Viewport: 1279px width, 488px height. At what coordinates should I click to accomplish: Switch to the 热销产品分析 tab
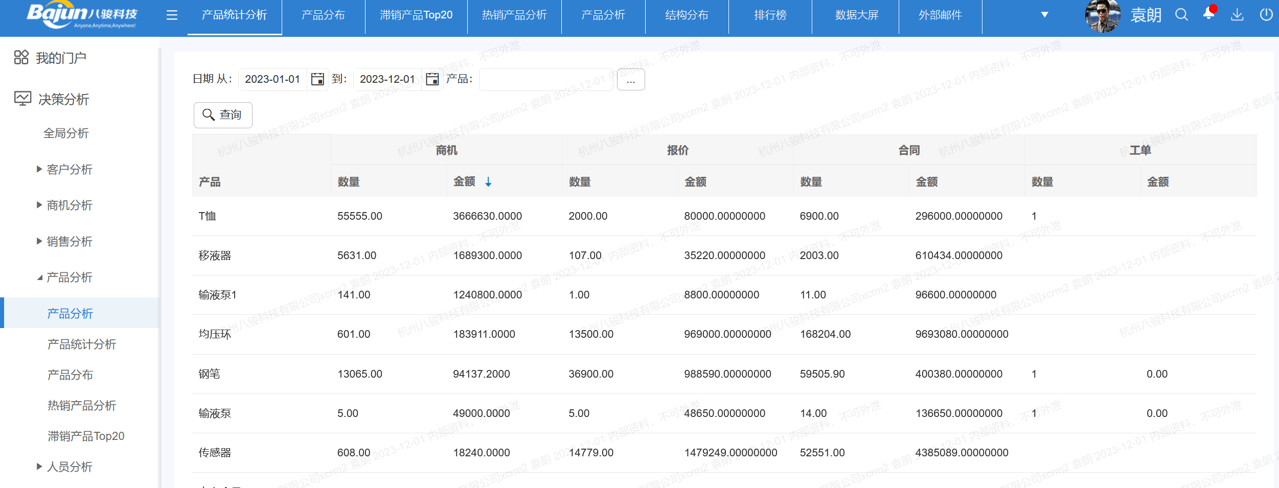coord(514,15)
